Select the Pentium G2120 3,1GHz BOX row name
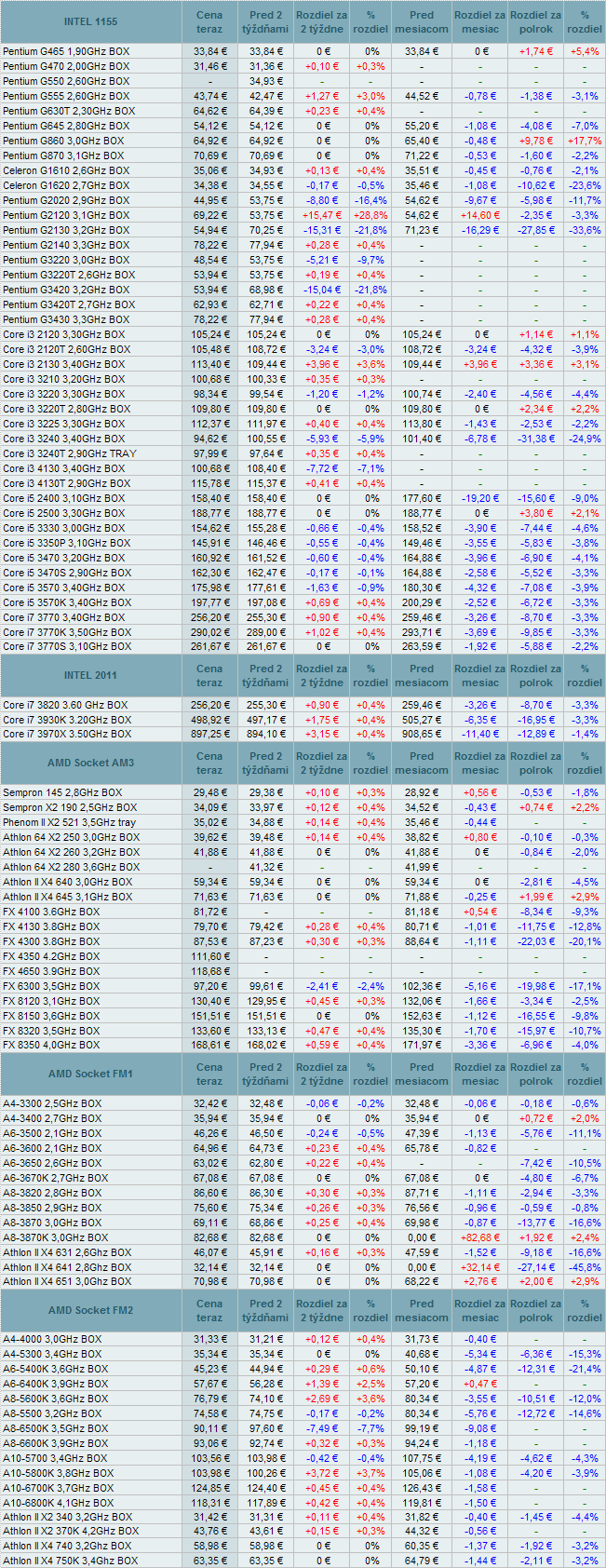Screen dimensions: 606x1568 point(66,215)
